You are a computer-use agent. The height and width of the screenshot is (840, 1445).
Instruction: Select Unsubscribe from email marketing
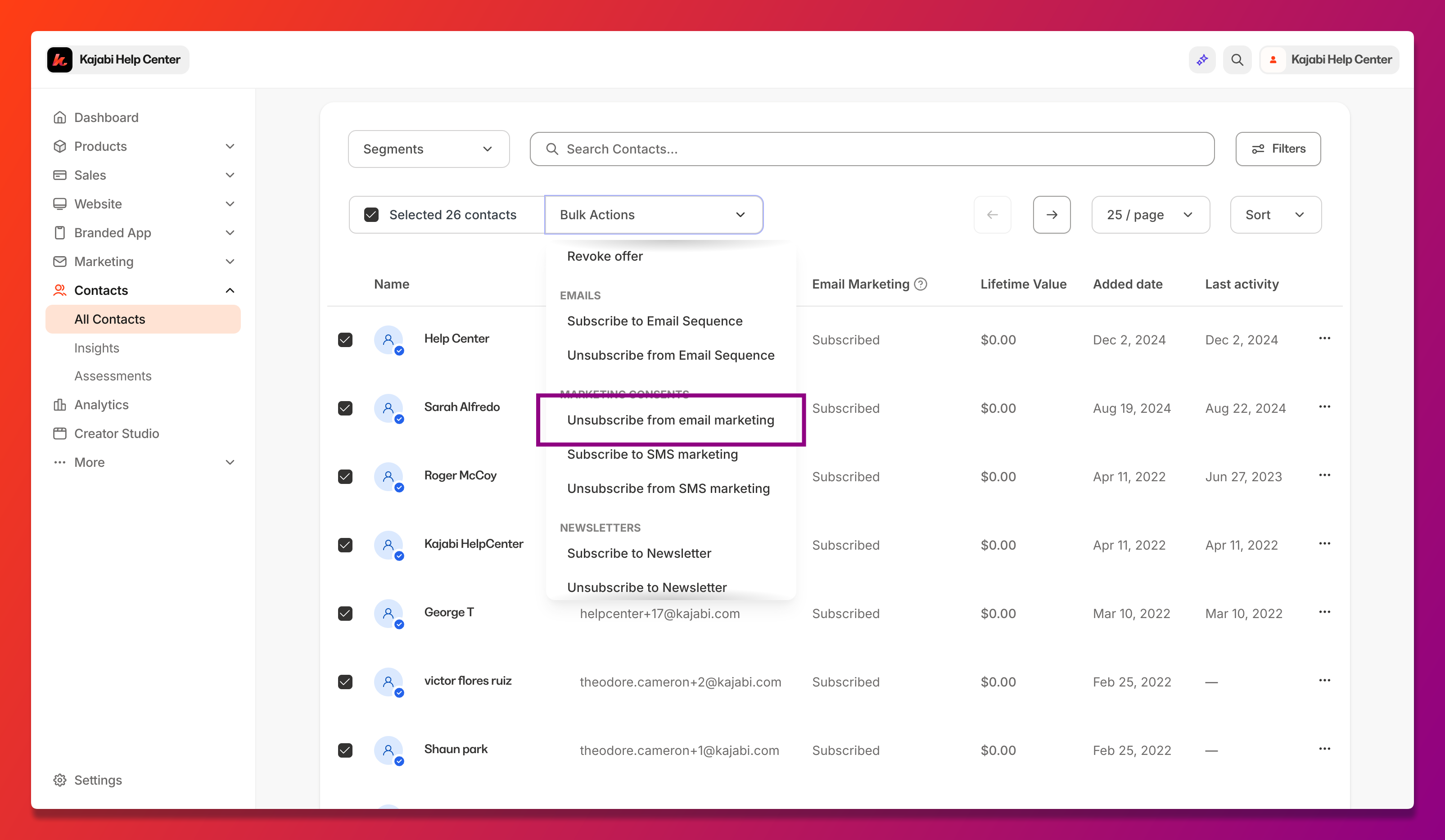(670, 420)
